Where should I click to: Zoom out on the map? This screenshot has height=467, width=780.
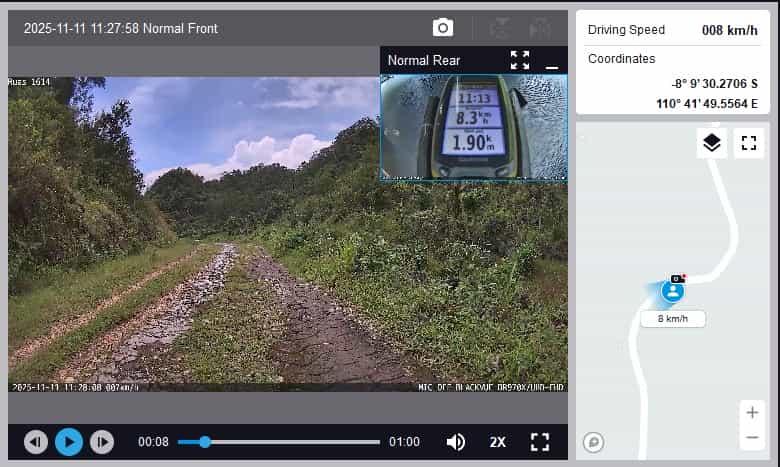752,437
